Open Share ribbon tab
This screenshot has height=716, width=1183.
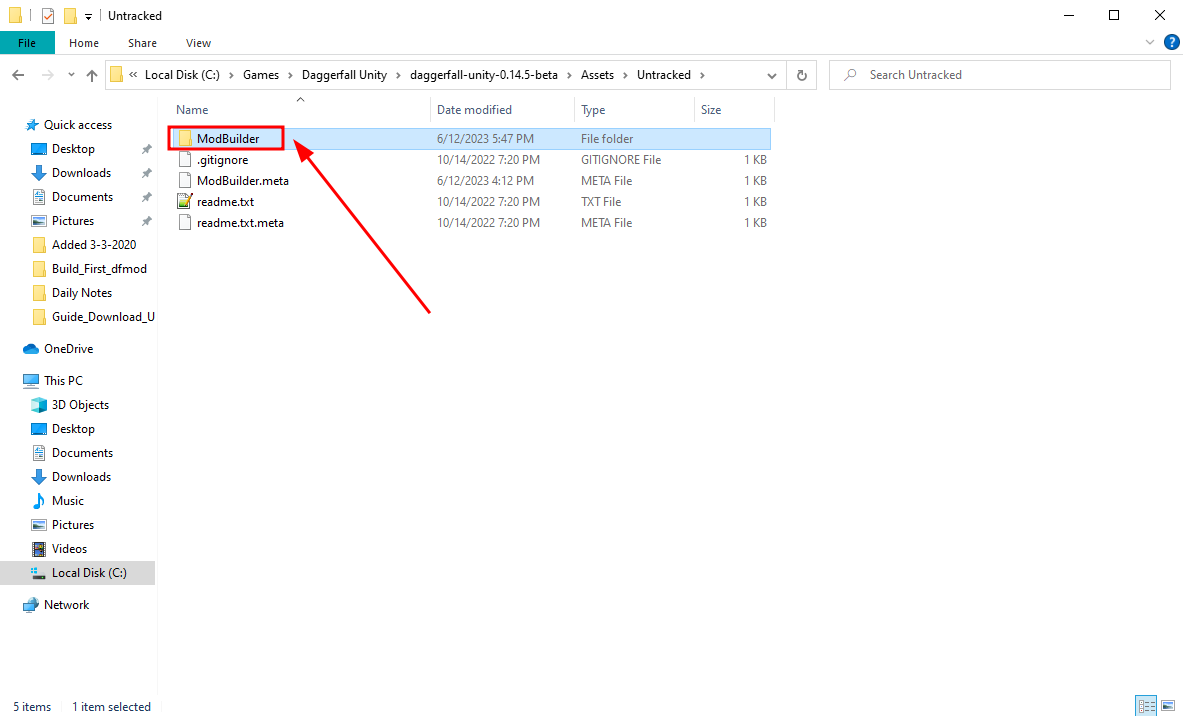[143, 43]
